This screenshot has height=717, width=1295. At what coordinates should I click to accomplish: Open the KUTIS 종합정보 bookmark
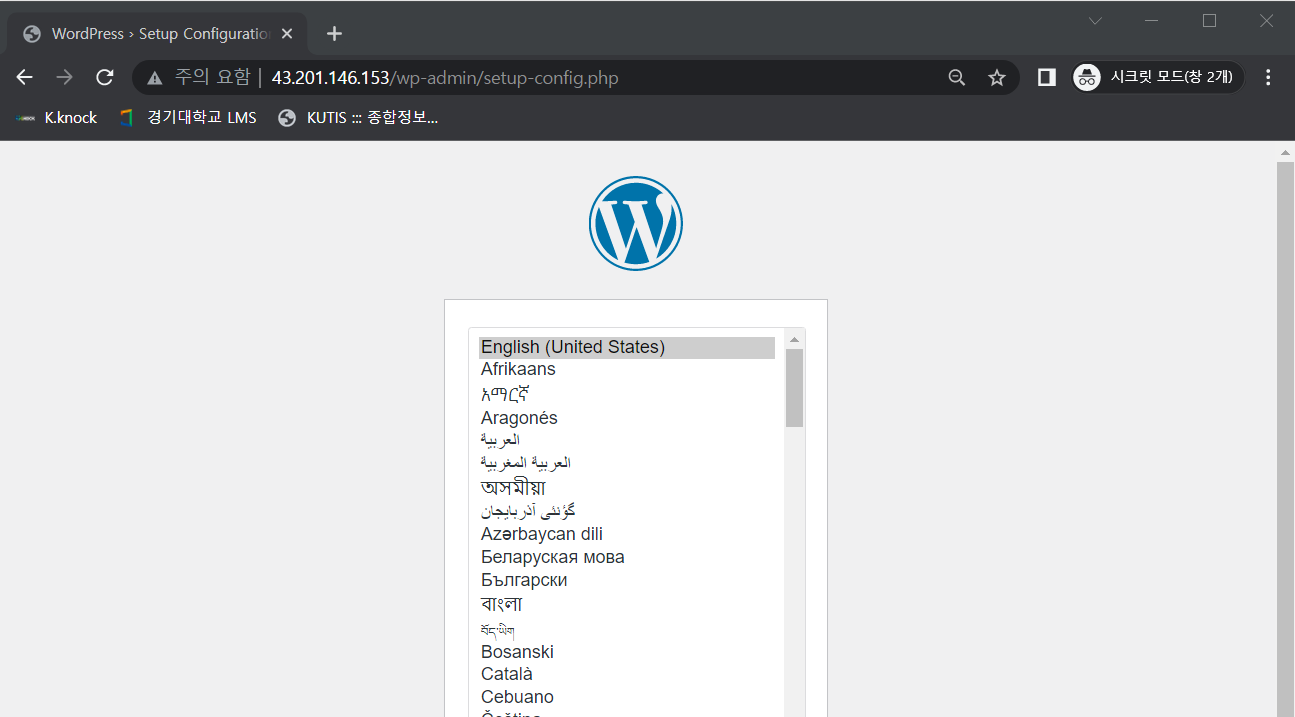click(x=358, y=118)
